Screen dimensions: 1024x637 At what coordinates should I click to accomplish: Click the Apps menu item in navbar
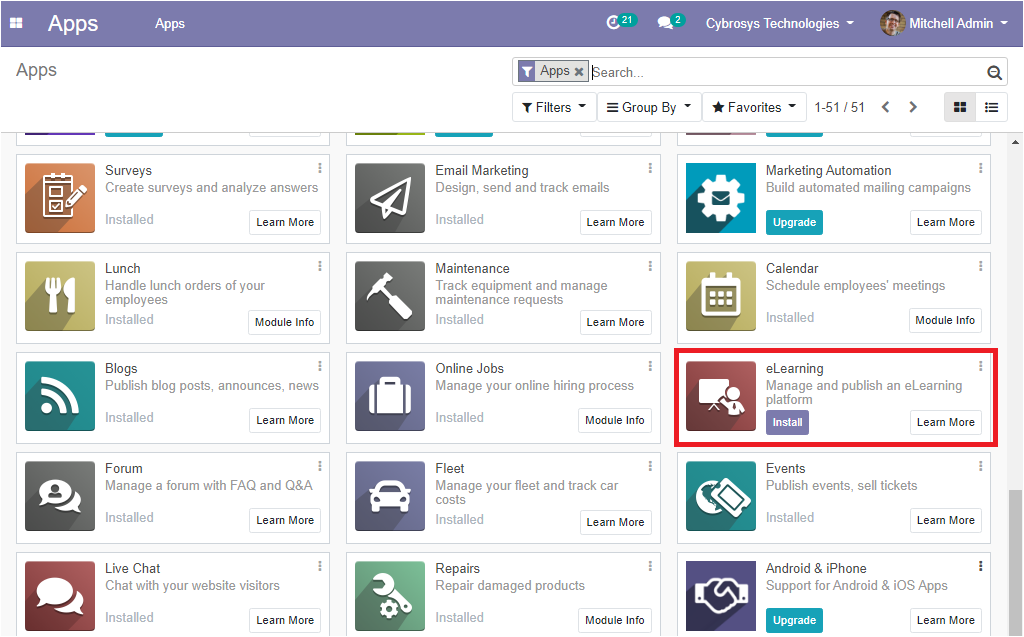(x=170, y=24)
